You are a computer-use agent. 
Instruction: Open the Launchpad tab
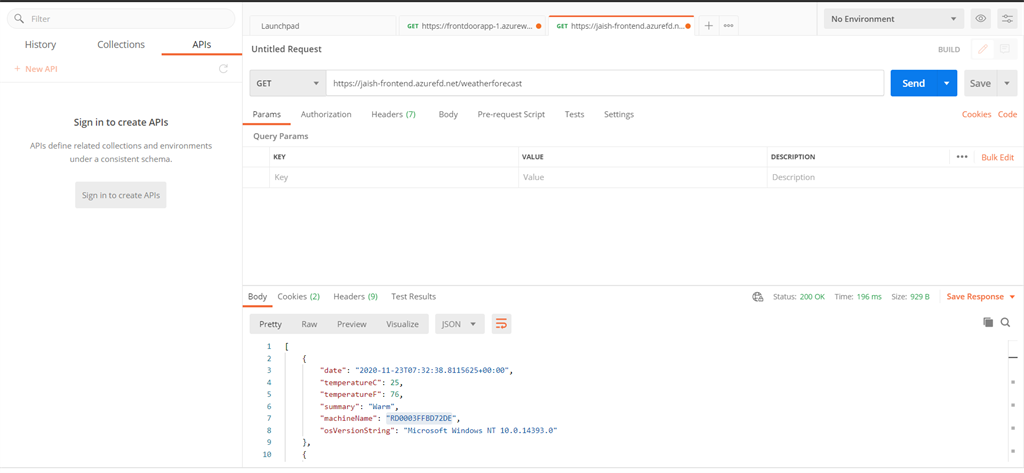pos(322,26)
